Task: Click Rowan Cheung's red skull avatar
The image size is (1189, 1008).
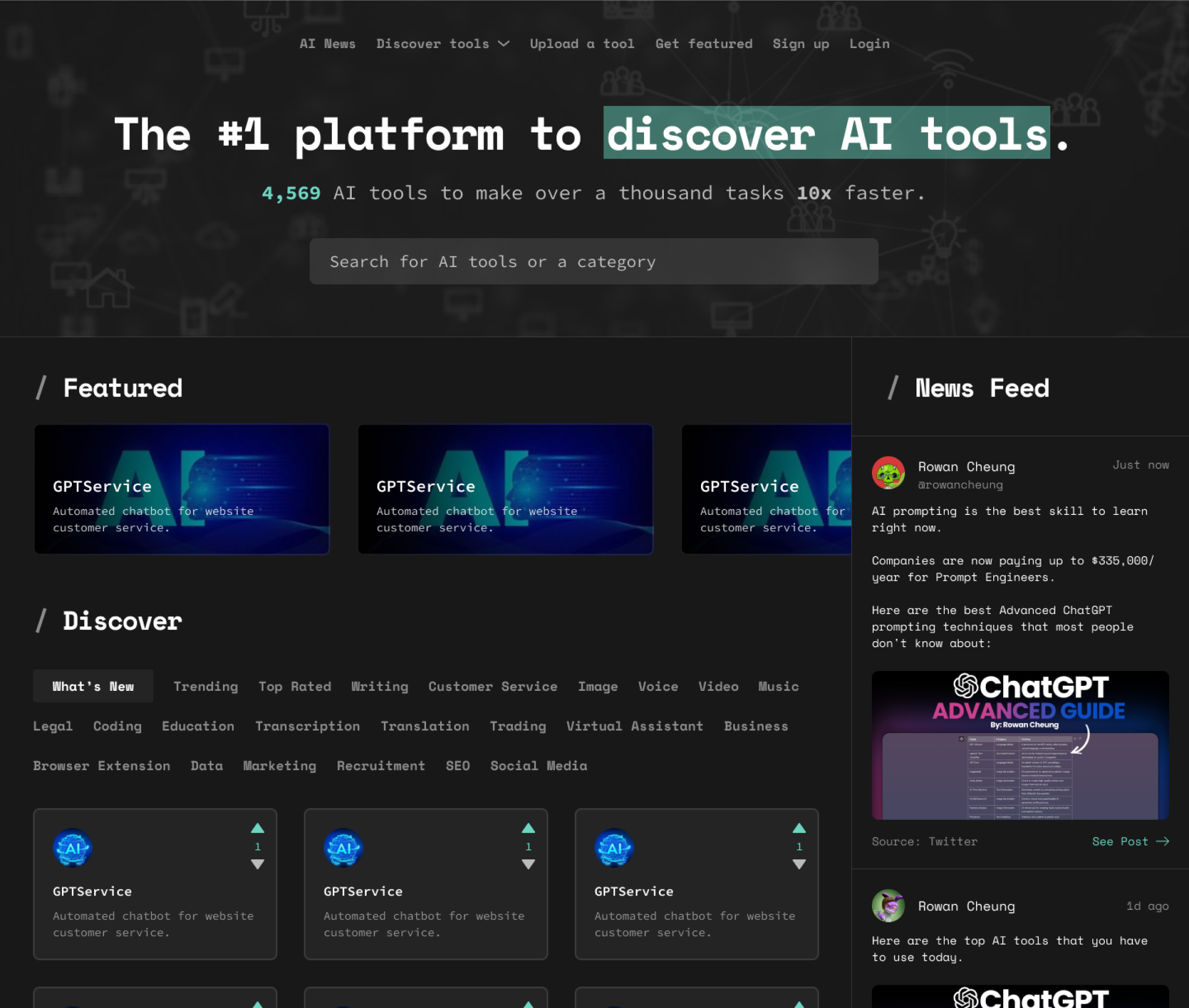Action: coord(888,473)
